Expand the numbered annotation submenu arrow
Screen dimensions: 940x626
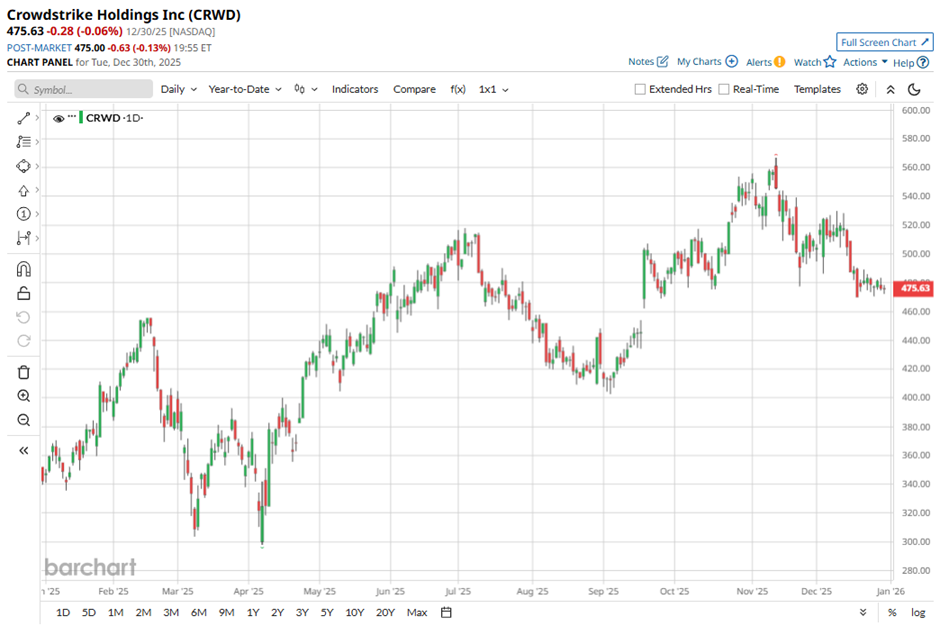tap(37, 214)
